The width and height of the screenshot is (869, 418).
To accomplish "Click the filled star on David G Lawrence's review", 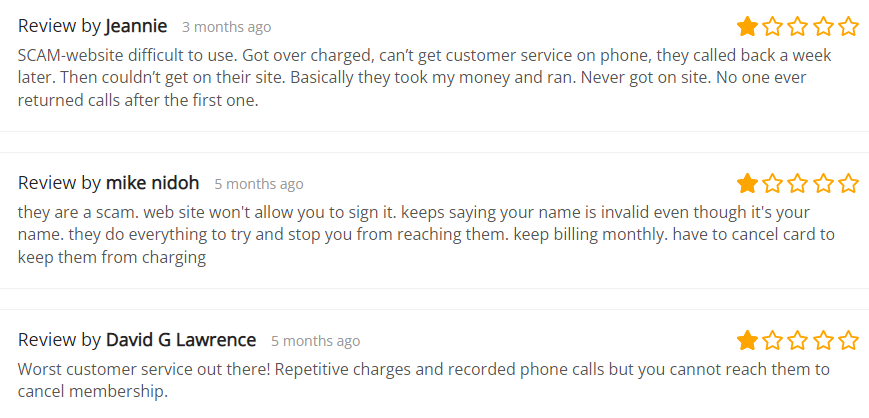I will (747, 340).
